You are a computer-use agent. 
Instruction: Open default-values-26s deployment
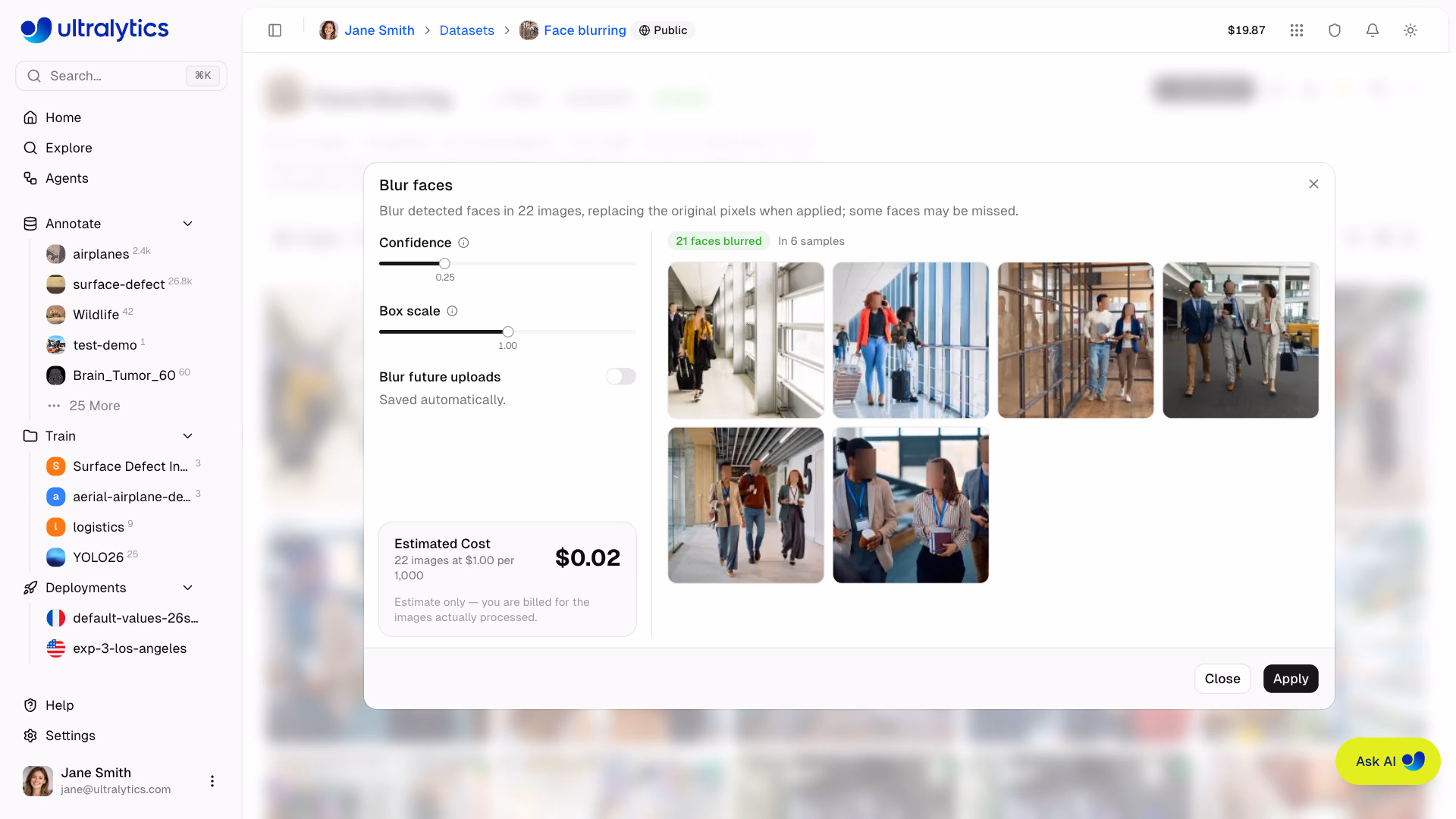(121, 618)
